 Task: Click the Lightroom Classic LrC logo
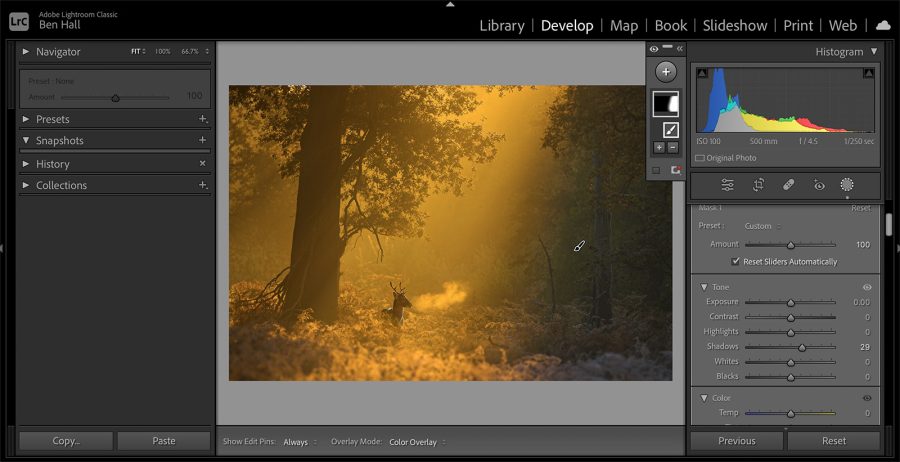(18, 21)
